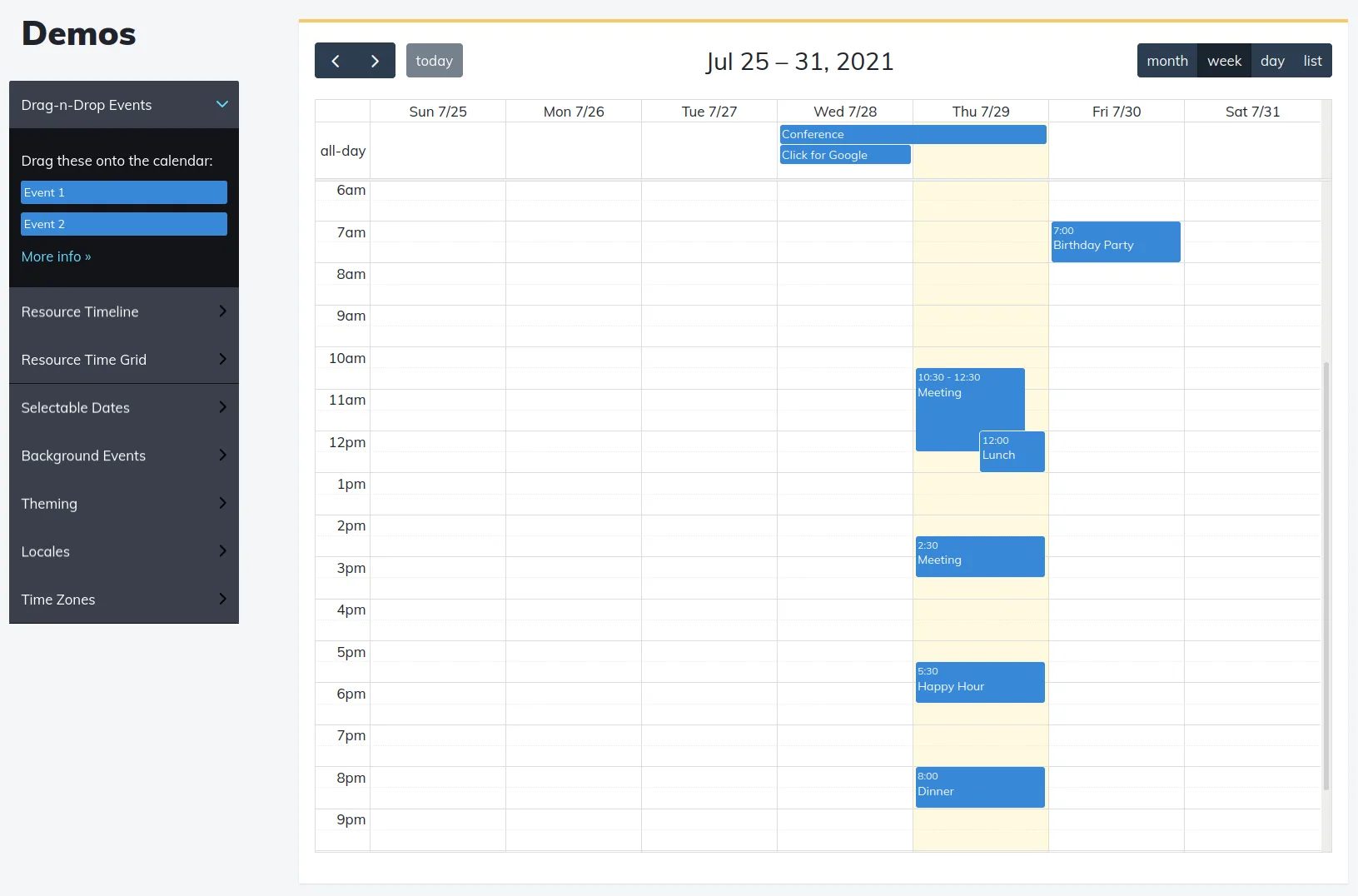1358x896 pixels.
Task: Open the 2:30 Meeting event
Action: click(980, 556)
